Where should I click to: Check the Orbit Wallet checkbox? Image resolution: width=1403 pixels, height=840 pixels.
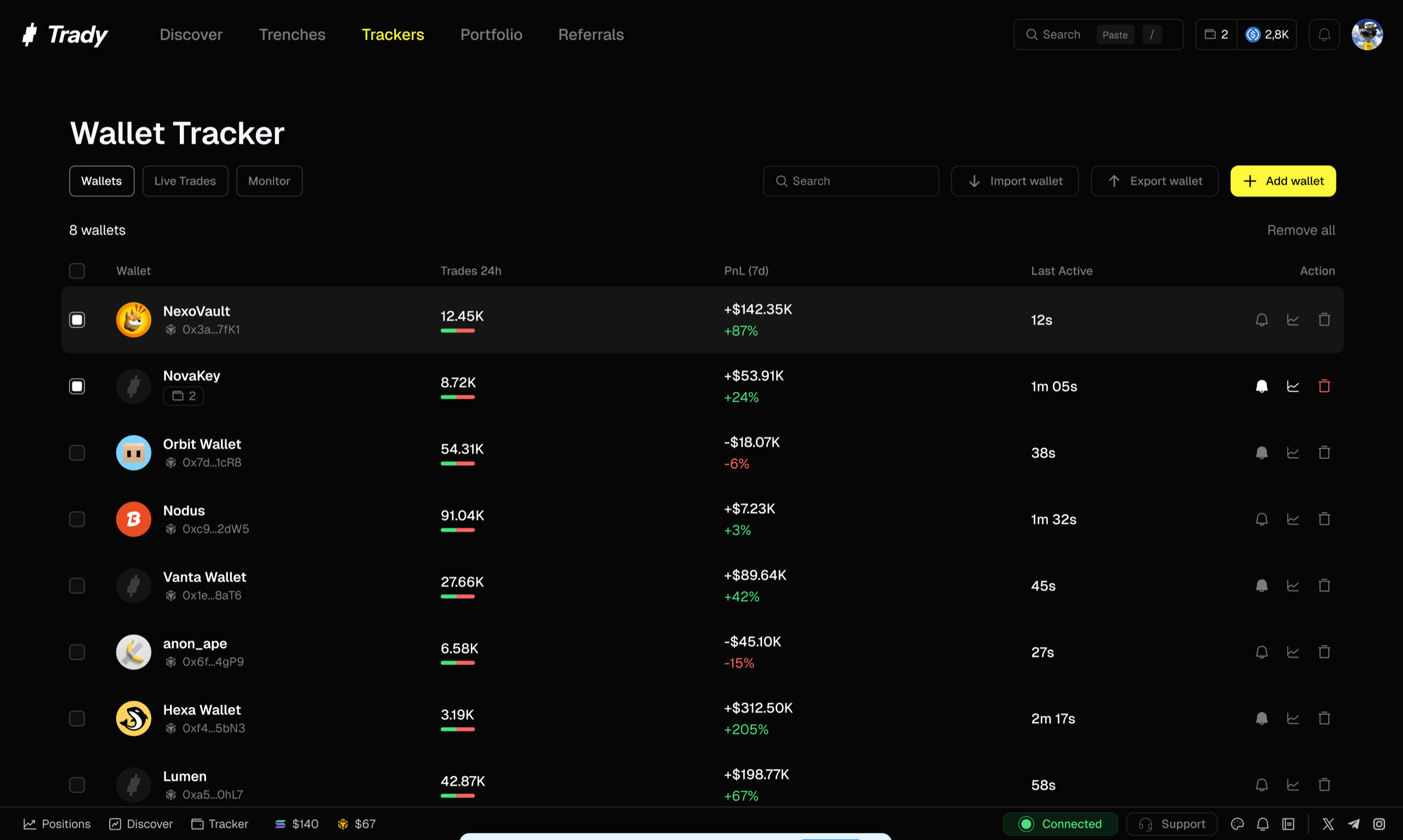pos(77,453)
